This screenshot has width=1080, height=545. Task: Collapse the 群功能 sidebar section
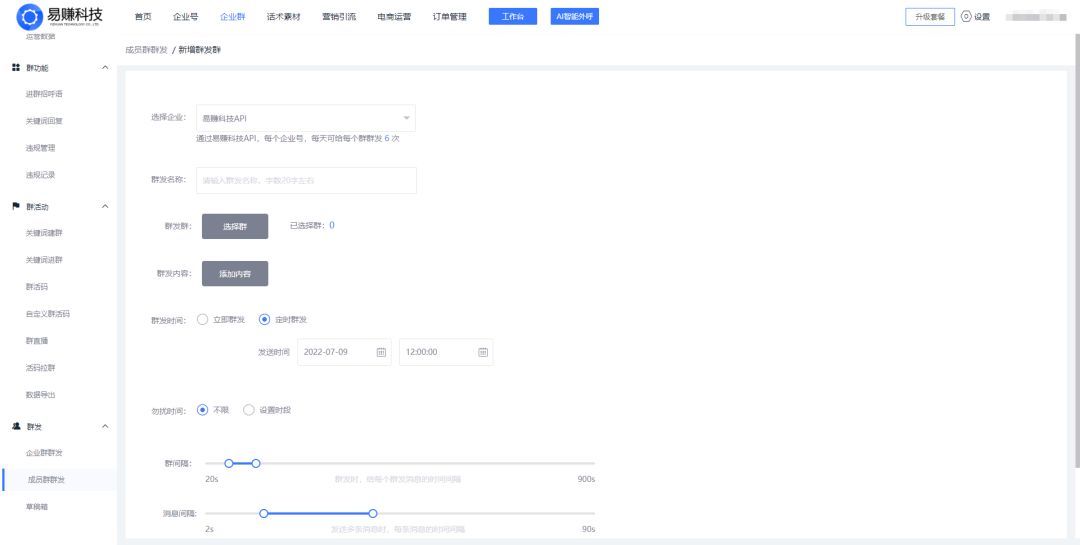coord(106,67)
